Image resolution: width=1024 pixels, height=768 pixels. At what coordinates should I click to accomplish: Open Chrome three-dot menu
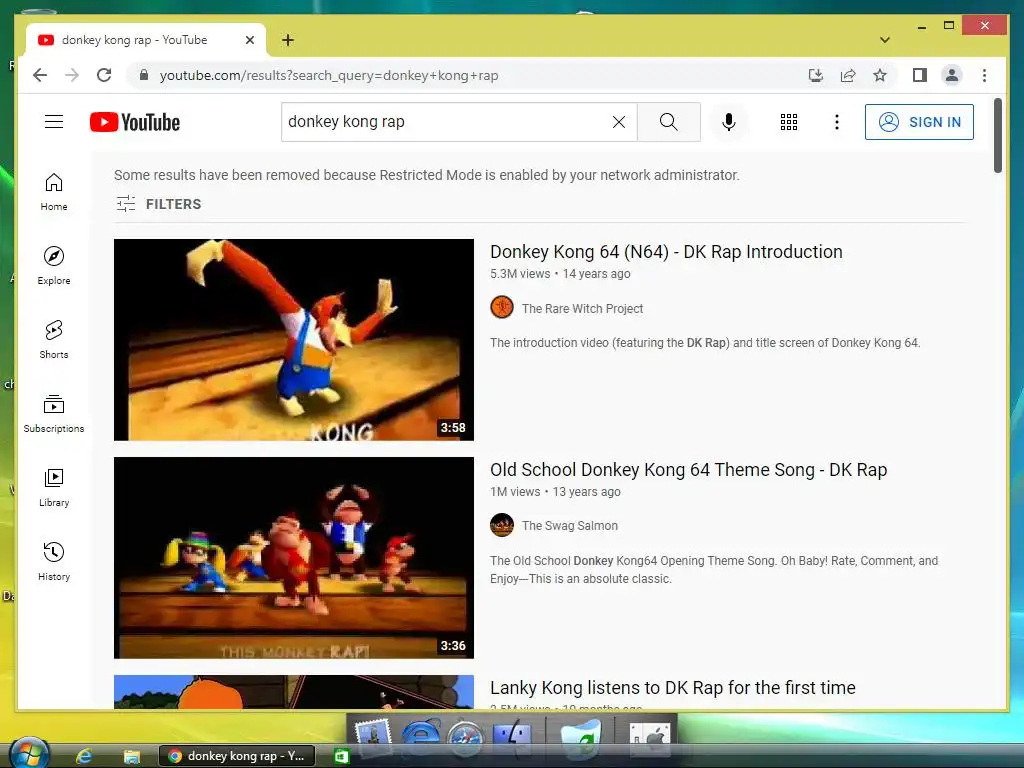coord(984,75)
